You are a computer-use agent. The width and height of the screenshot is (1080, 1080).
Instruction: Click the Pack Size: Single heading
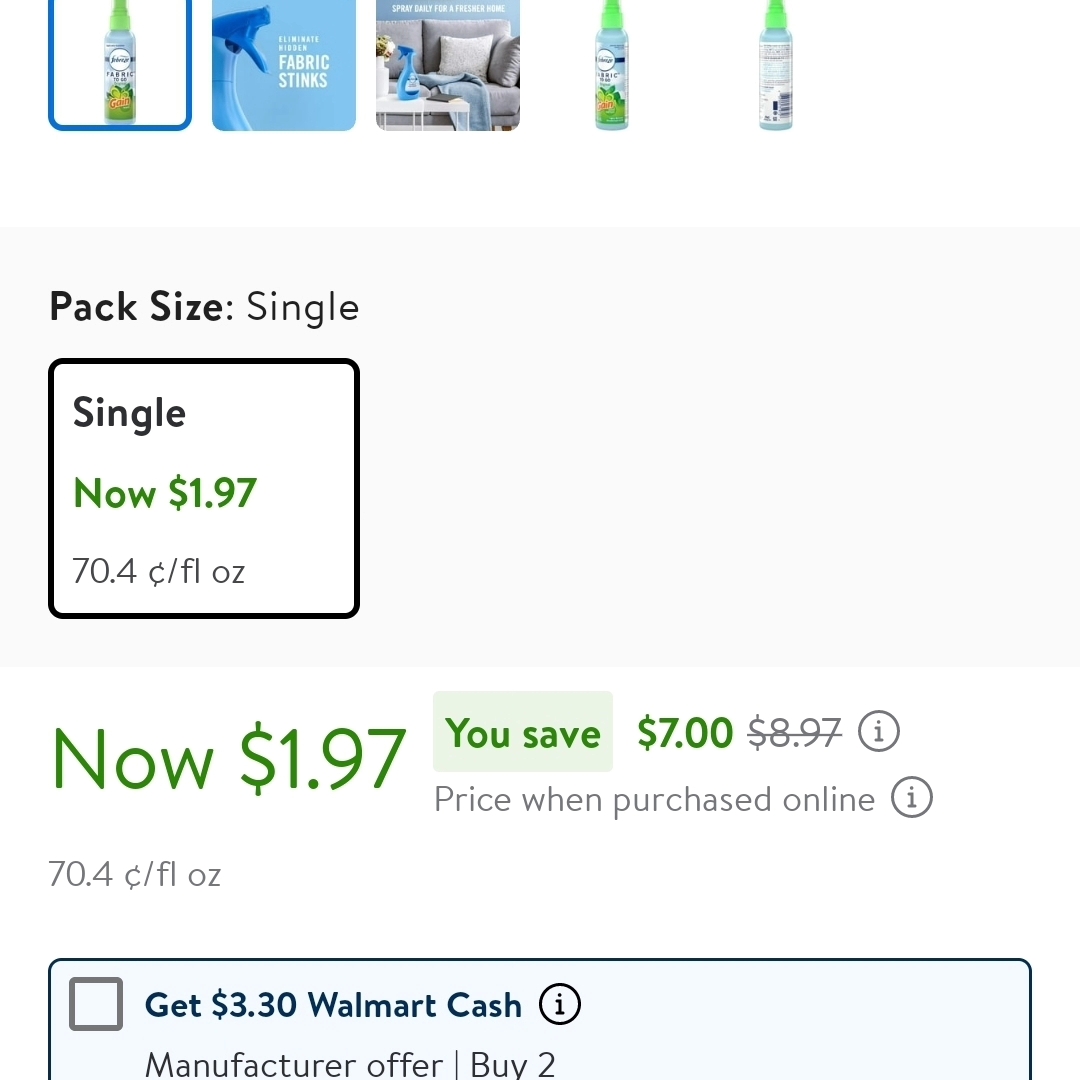[204, 307]
